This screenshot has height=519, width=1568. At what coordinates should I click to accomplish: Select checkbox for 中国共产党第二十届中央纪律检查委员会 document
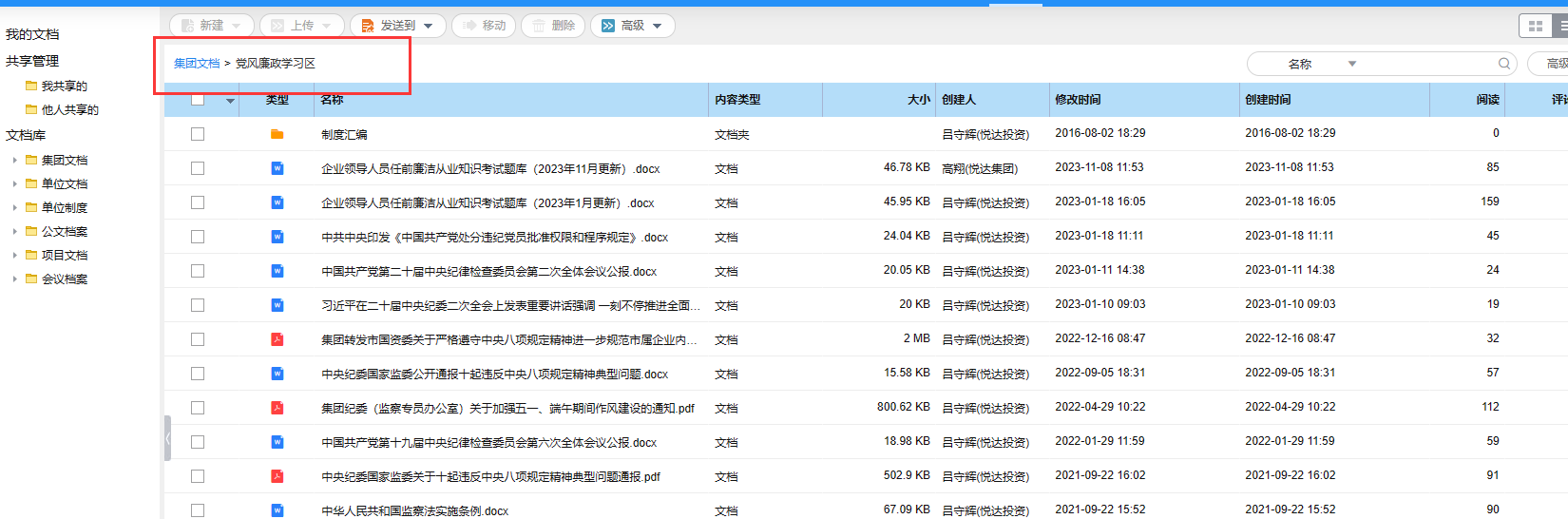click(198, 271)
